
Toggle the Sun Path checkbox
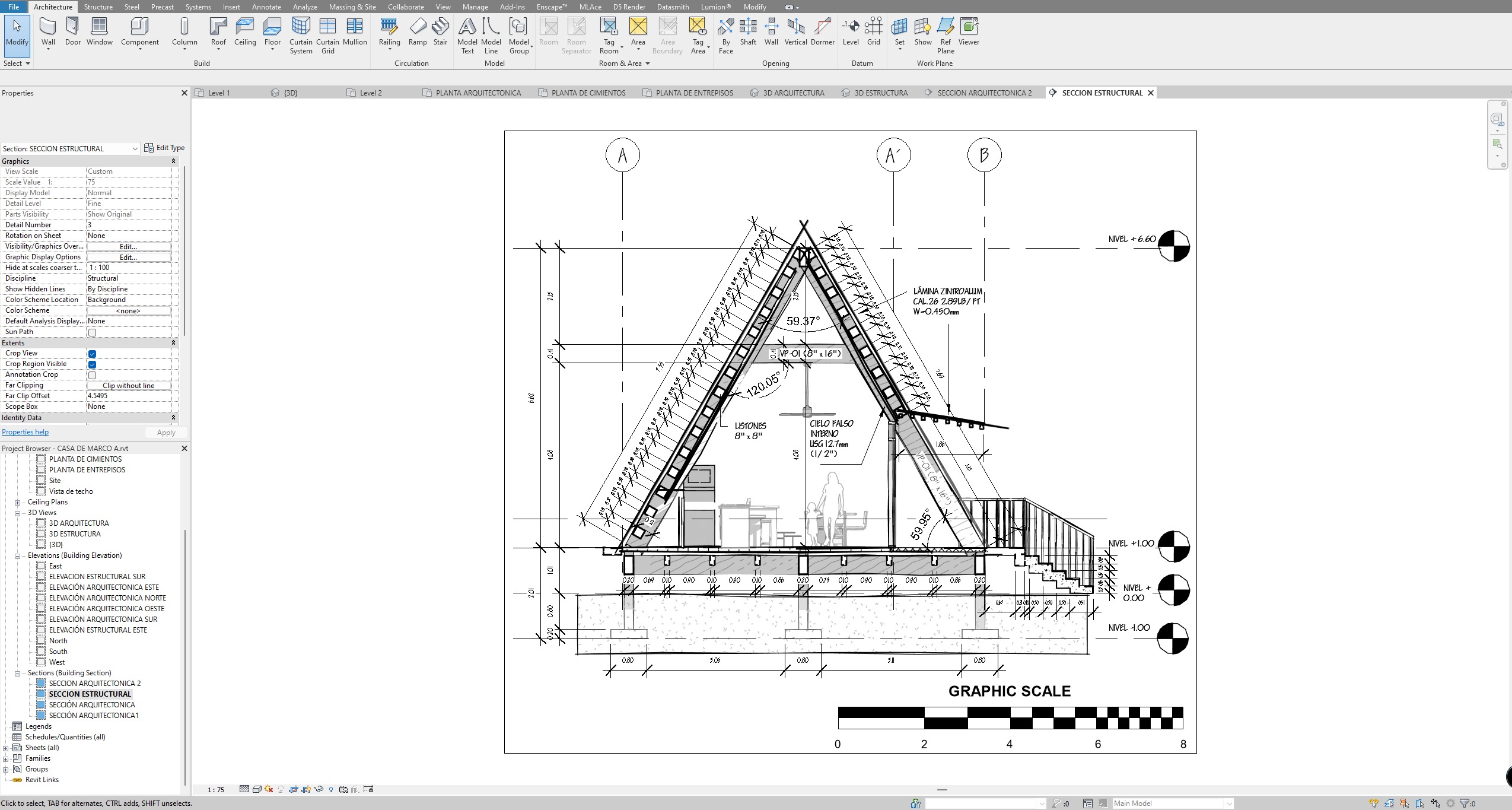(x=92, y=332)
